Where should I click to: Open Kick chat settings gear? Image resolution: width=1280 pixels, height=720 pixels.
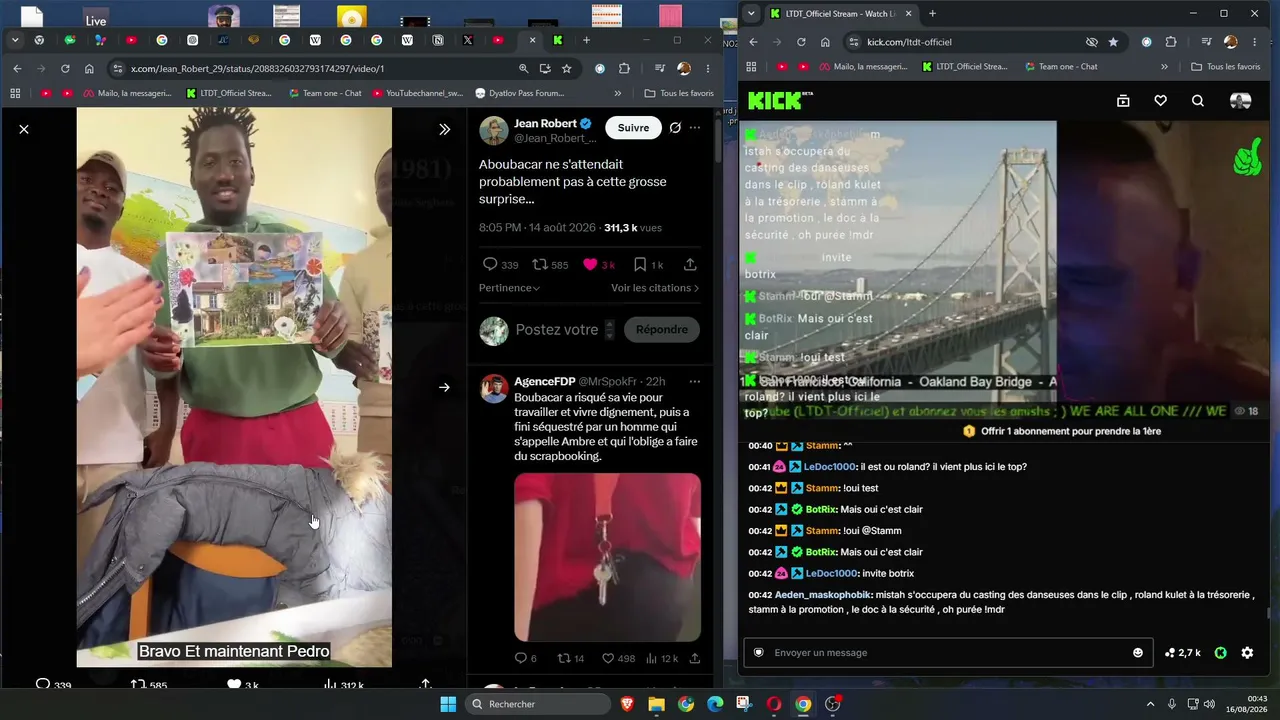pyautogui.click(x=1247, y=653)
